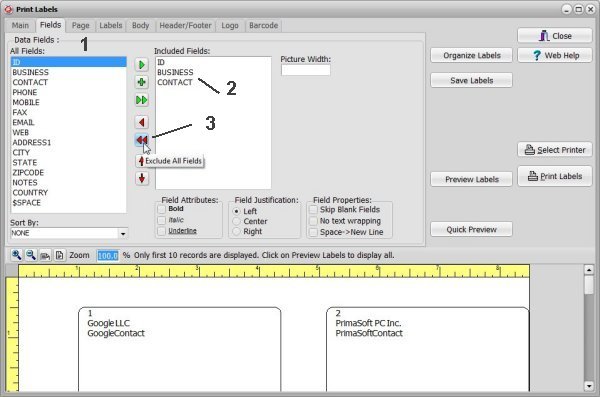Select $SPACE in All Fields list
600x397 pixels.
(x=68, y=203)
